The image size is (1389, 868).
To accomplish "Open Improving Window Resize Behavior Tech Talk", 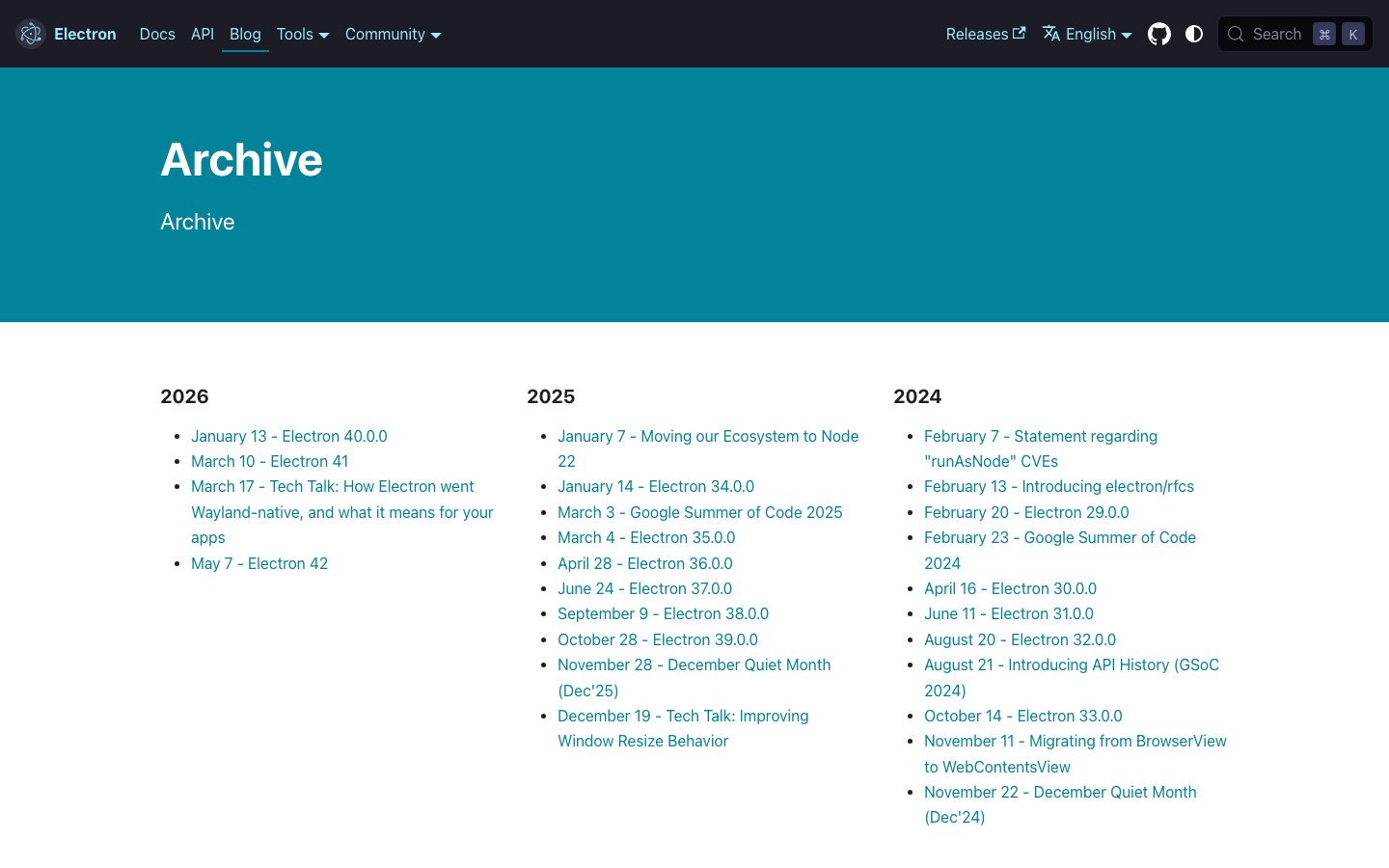I will pos(683,728).
